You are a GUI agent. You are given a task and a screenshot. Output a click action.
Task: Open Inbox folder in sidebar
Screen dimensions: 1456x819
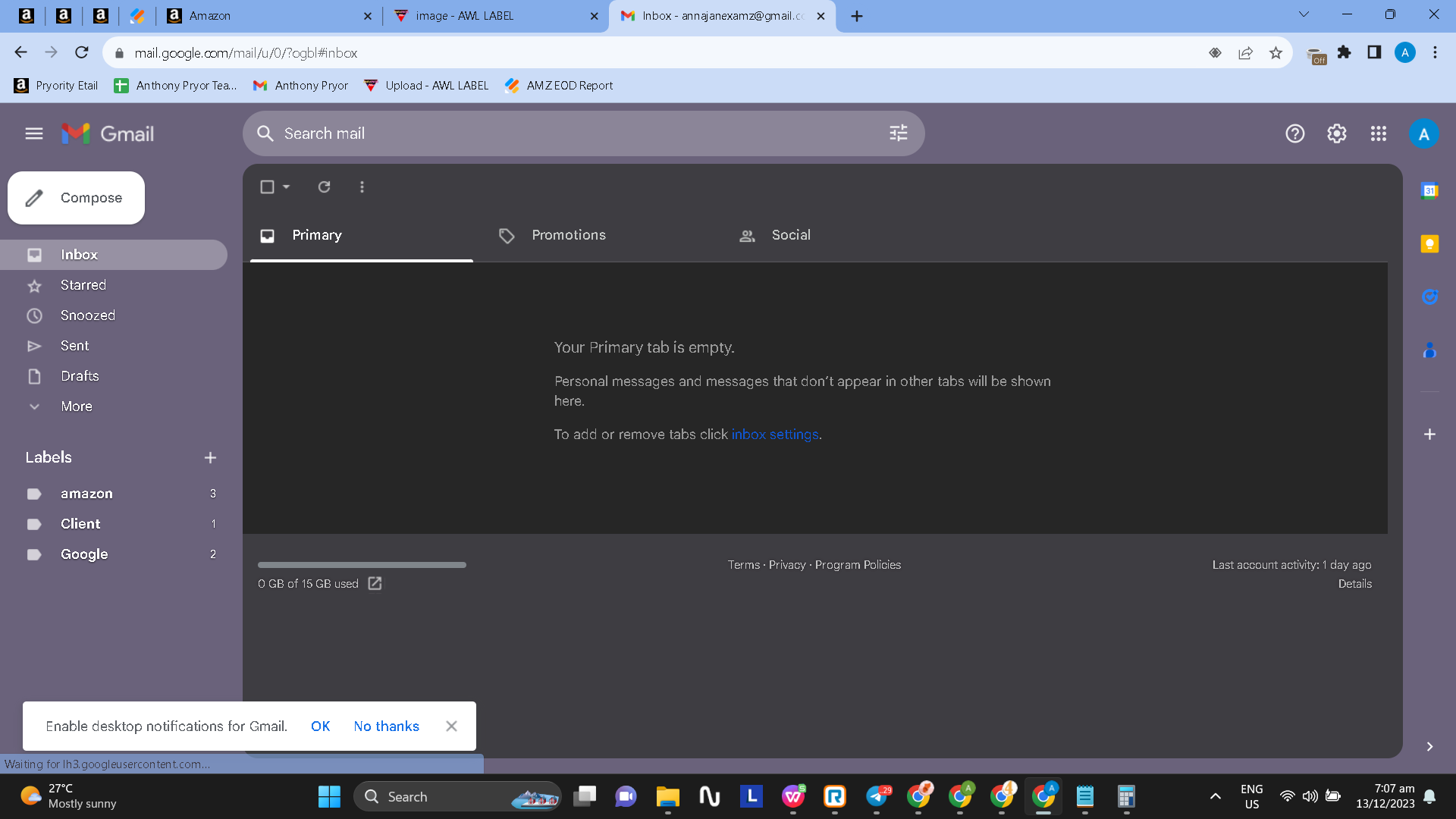[x=114, y=255]
